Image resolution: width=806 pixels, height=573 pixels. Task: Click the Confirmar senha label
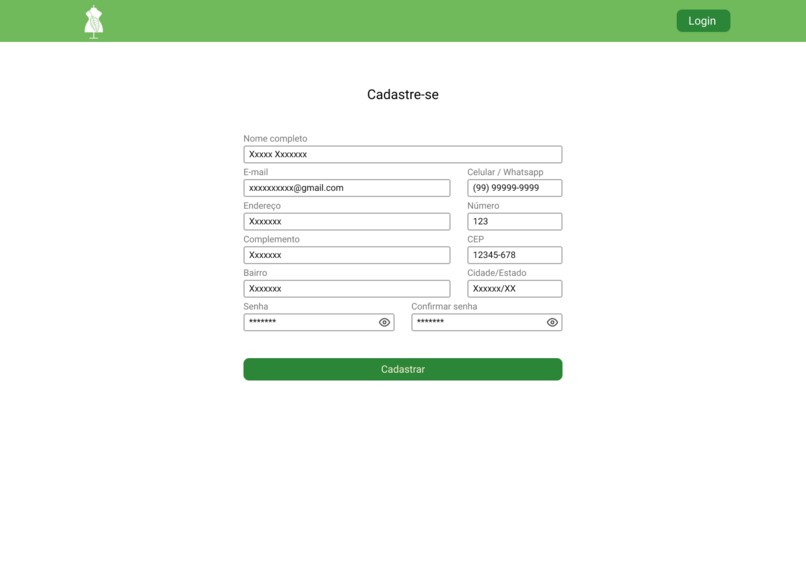tap(444, 306)
